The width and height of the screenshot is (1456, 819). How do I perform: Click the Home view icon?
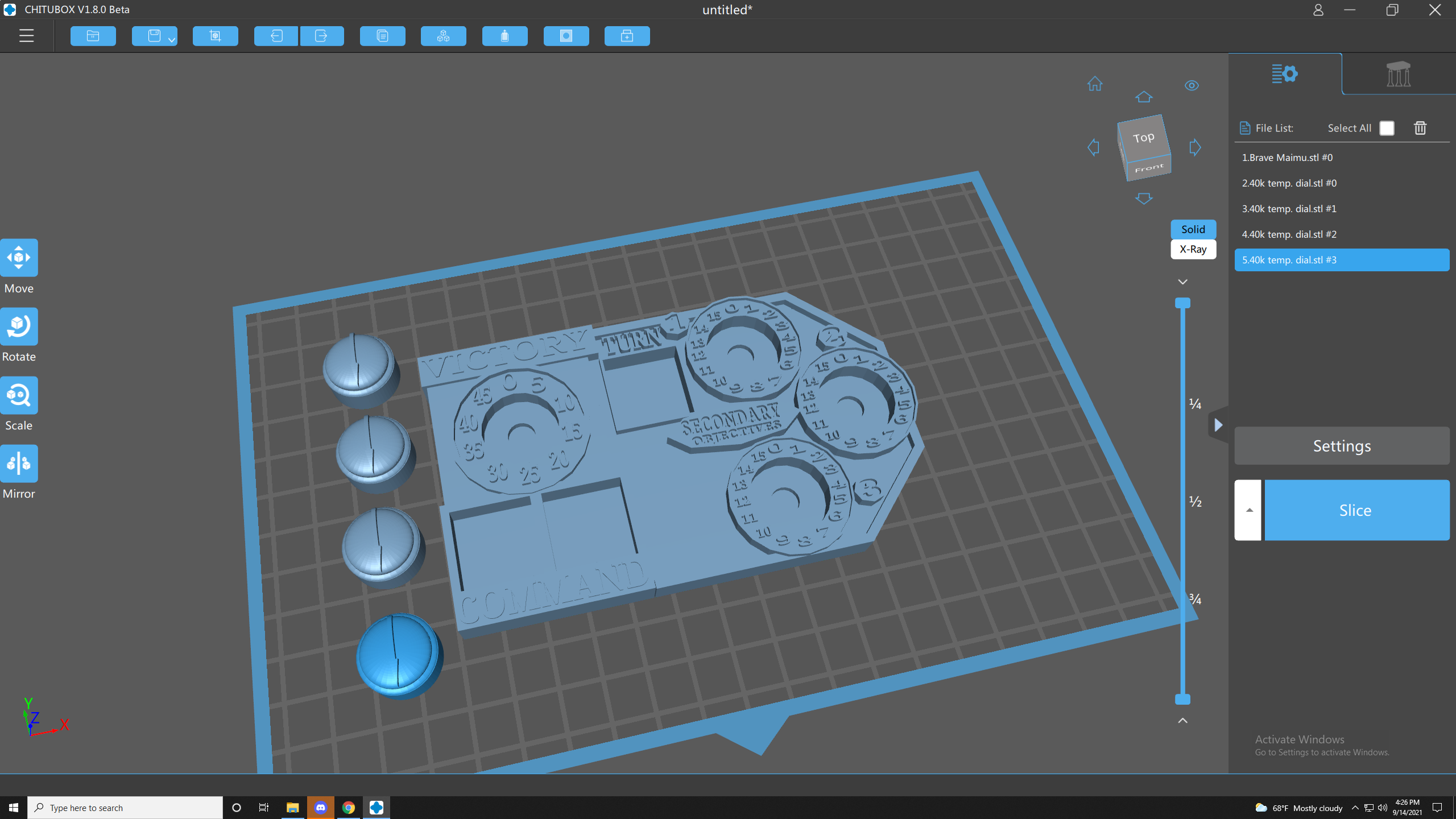point(1095,85)
